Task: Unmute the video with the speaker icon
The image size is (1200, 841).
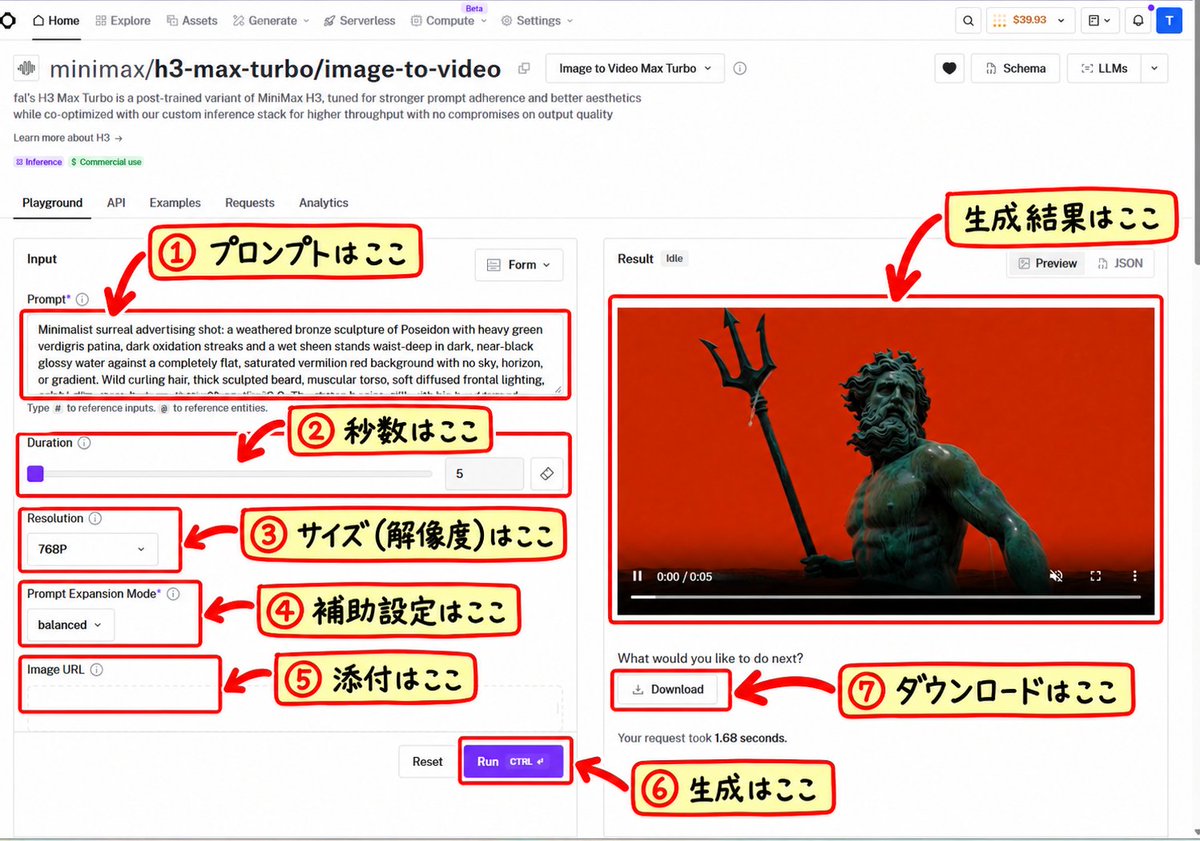Action: pos(1056,576)
